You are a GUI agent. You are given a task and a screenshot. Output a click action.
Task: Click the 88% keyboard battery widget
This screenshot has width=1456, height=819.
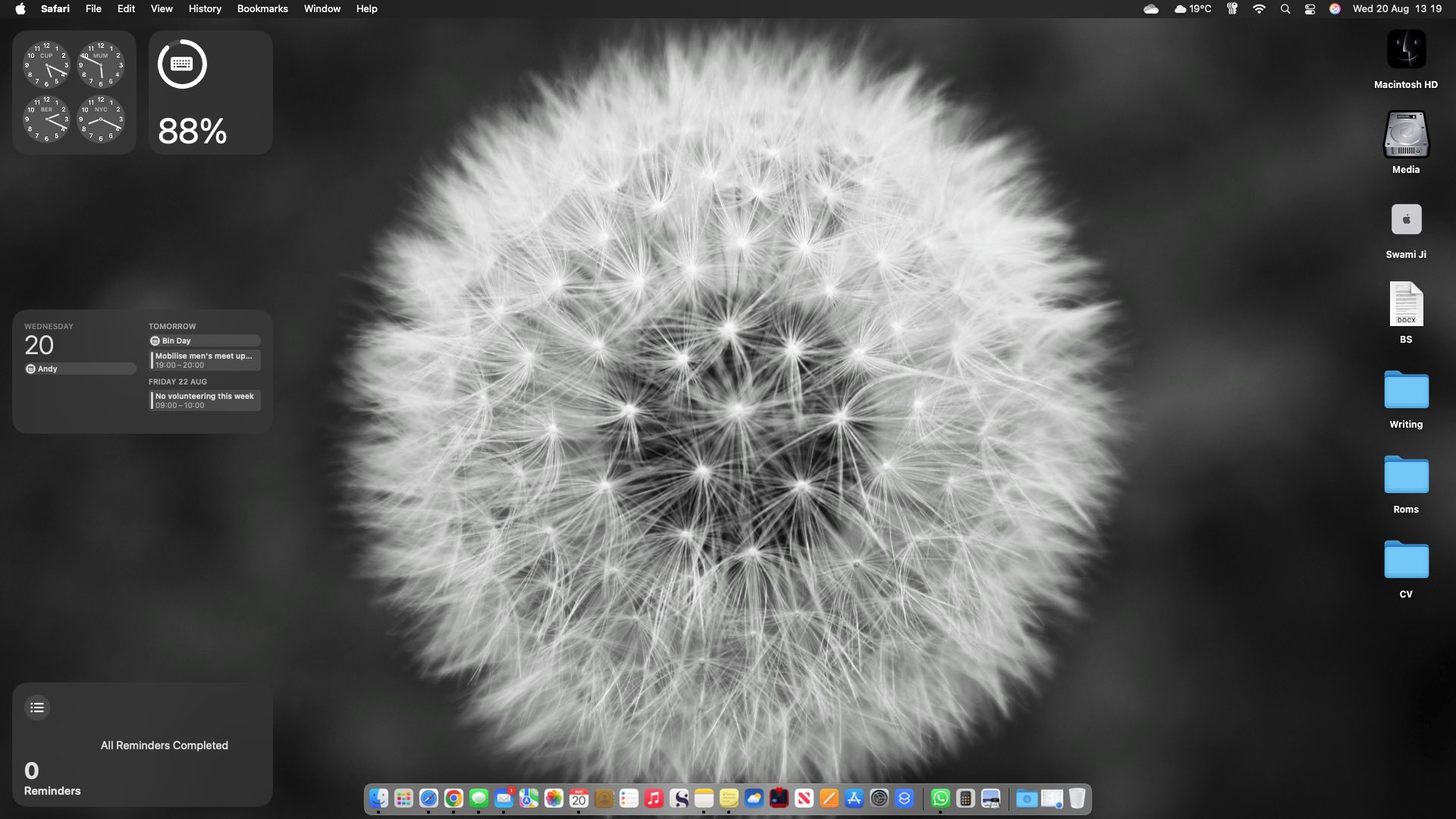point(210,93)
